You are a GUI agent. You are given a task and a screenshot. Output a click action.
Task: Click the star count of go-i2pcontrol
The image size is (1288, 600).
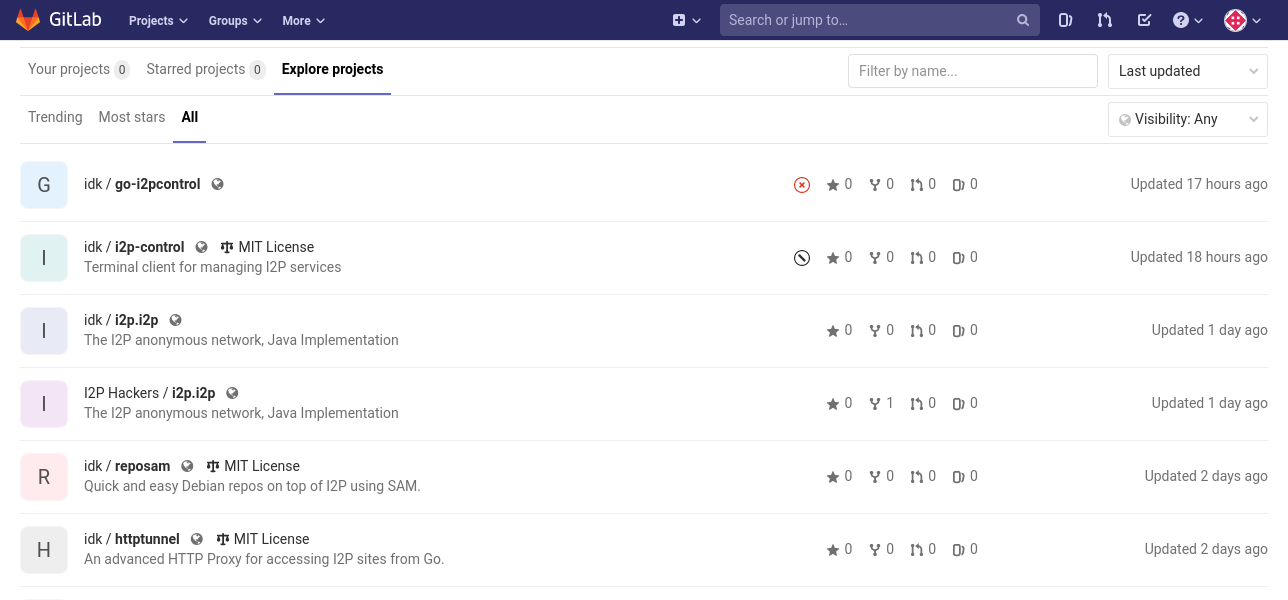[839, 184]
